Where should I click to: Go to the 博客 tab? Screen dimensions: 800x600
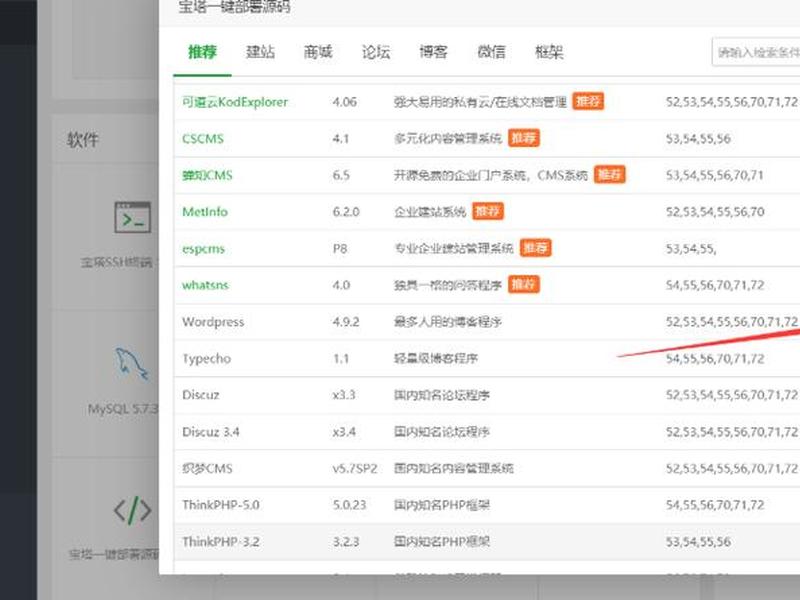coord(434,52)
